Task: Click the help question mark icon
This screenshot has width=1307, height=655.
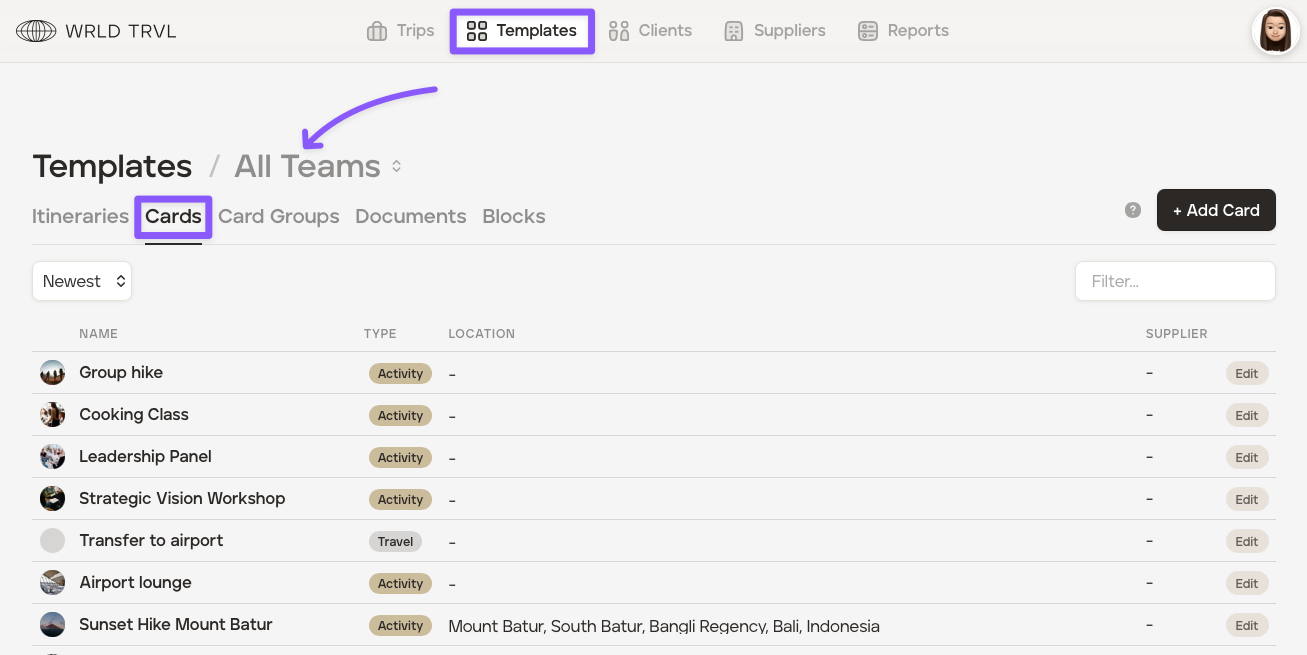Action: (1133, 210)
